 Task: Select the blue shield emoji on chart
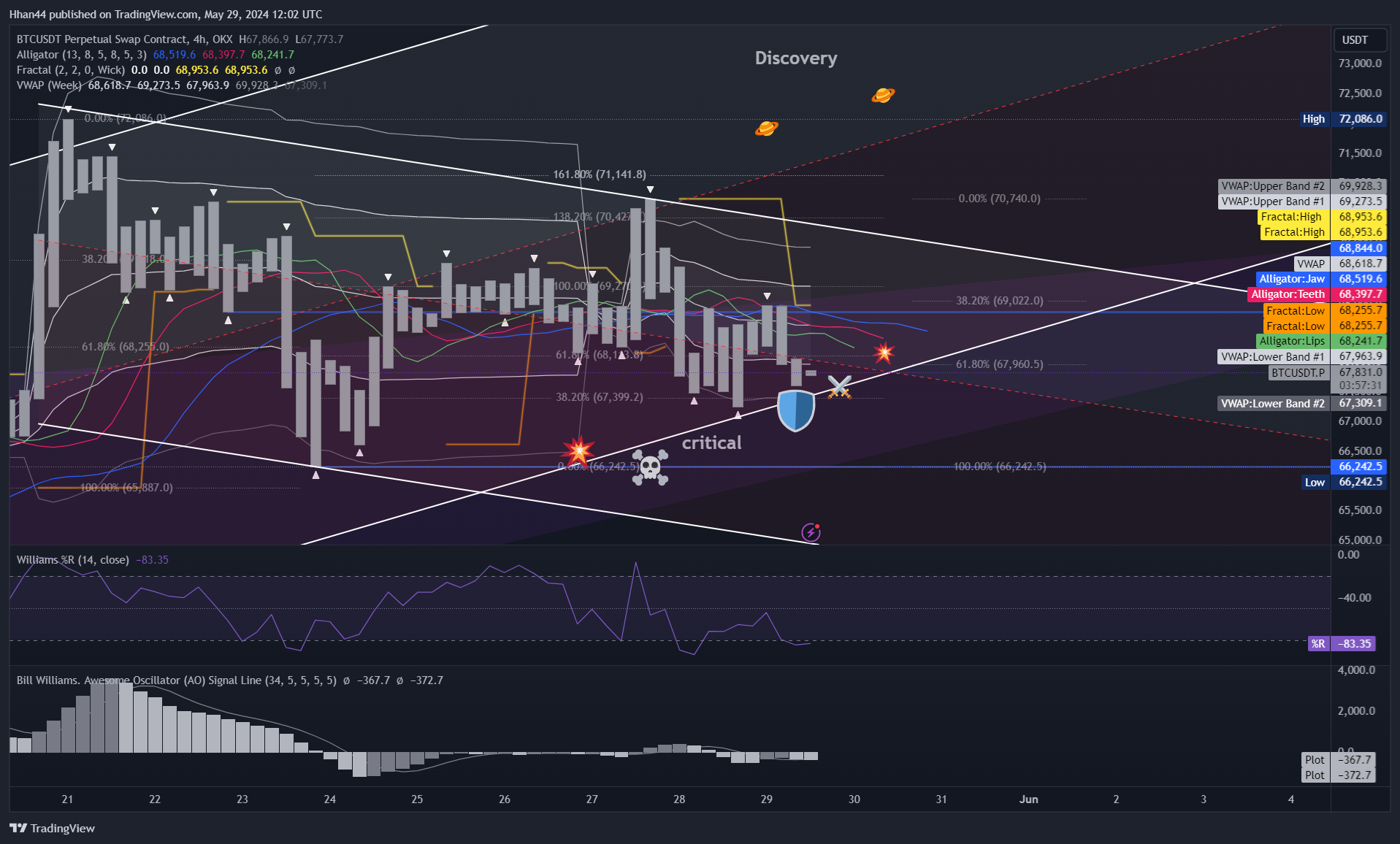(796, 410)
